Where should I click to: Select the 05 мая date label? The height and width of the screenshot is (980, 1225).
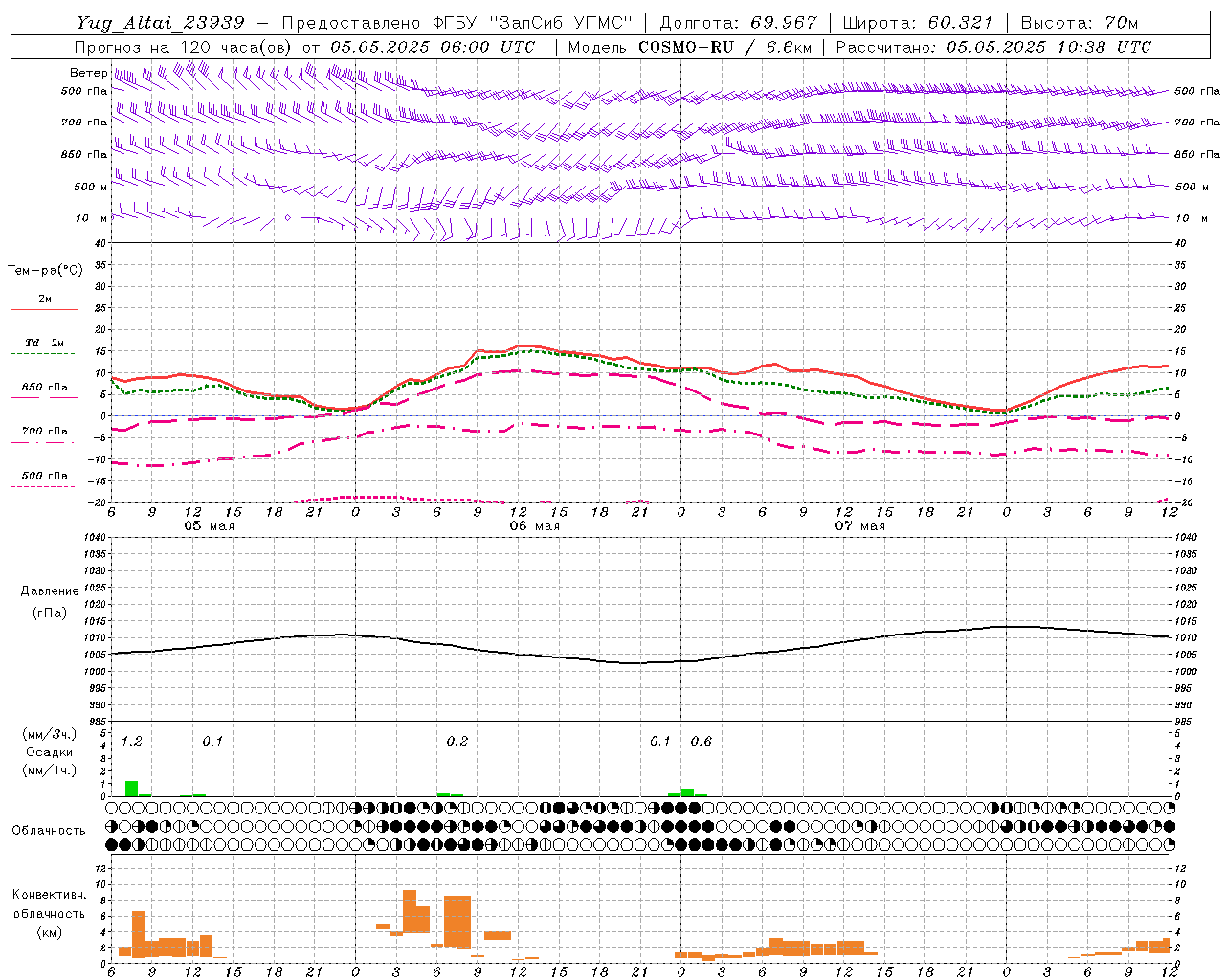click(209, 526)
